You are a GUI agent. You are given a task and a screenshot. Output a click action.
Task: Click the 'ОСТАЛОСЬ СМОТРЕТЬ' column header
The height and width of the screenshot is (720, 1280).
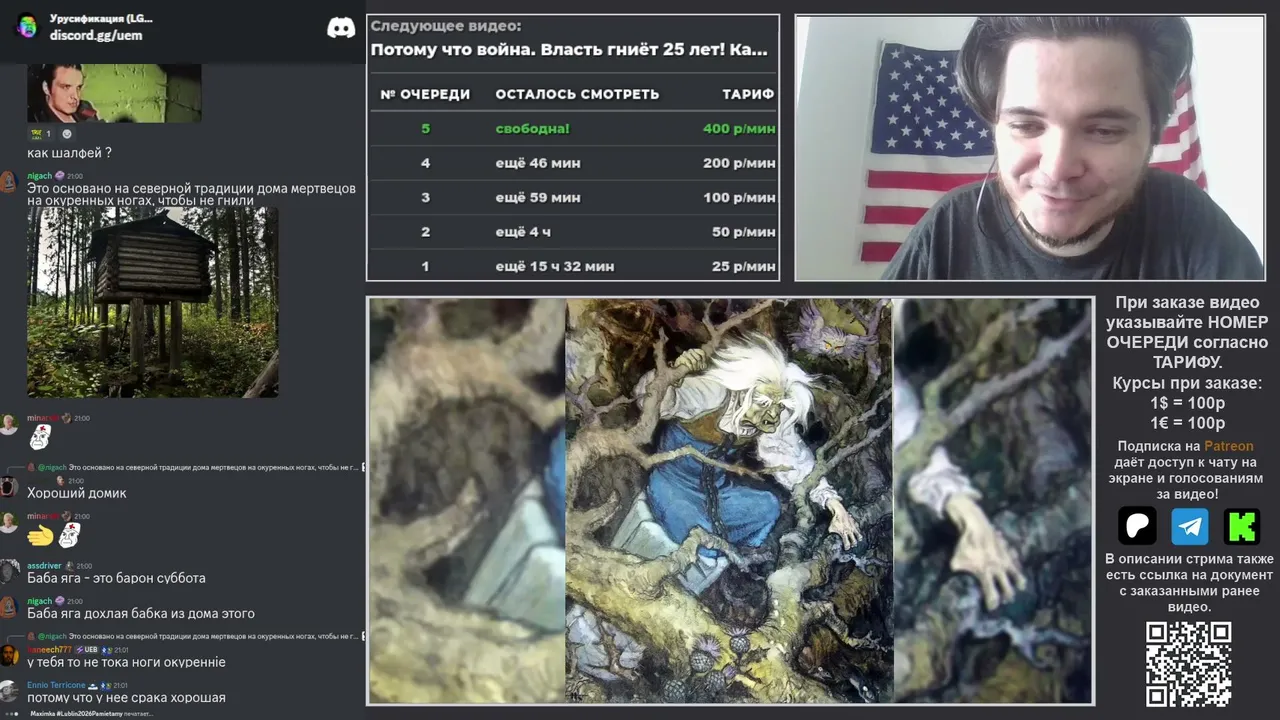click(577, 94)
